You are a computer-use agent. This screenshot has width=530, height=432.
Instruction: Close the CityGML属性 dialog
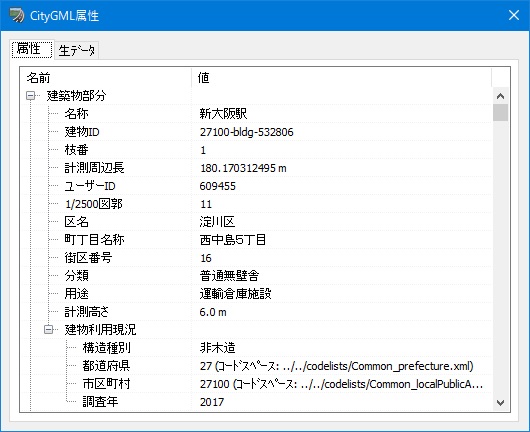click(x=514, y=15)
